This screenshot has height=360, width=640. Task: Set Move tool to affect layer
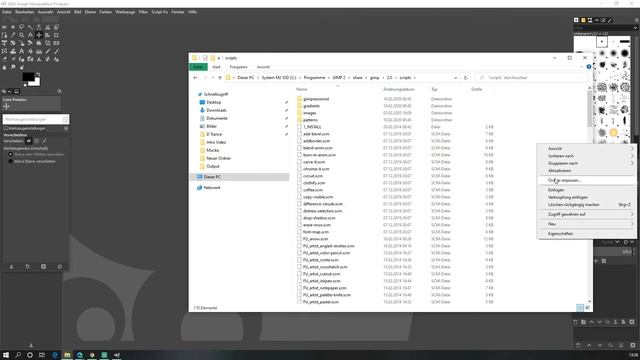[29, 141]
